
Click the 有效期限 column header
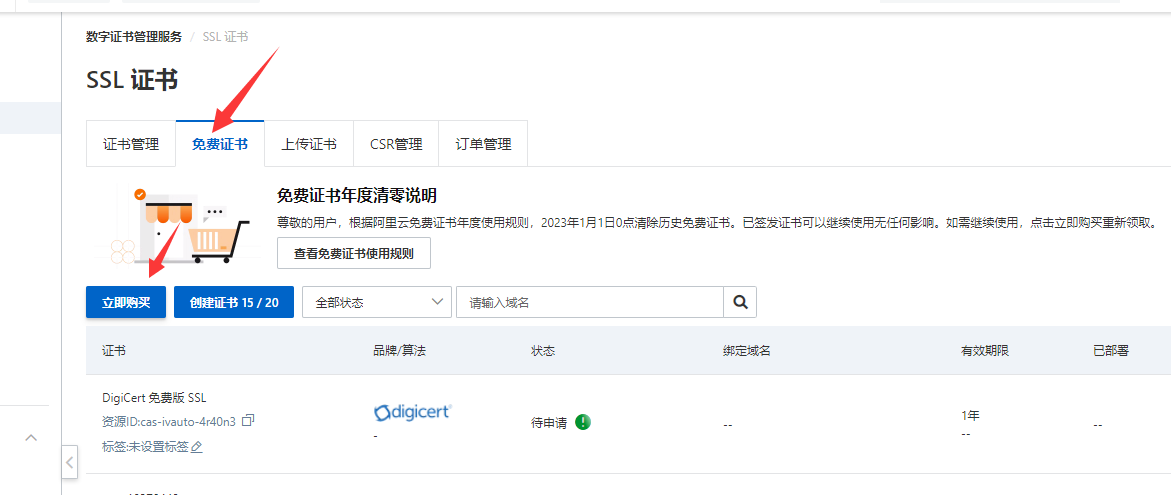click(985, 350)
